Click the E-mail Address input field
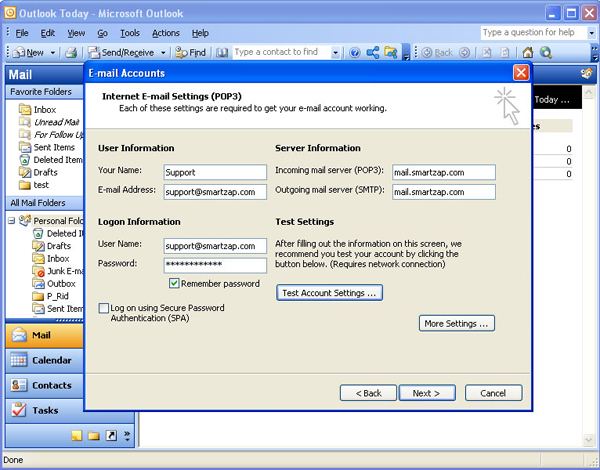The image size is (600, 470). (x=215, y=192)
